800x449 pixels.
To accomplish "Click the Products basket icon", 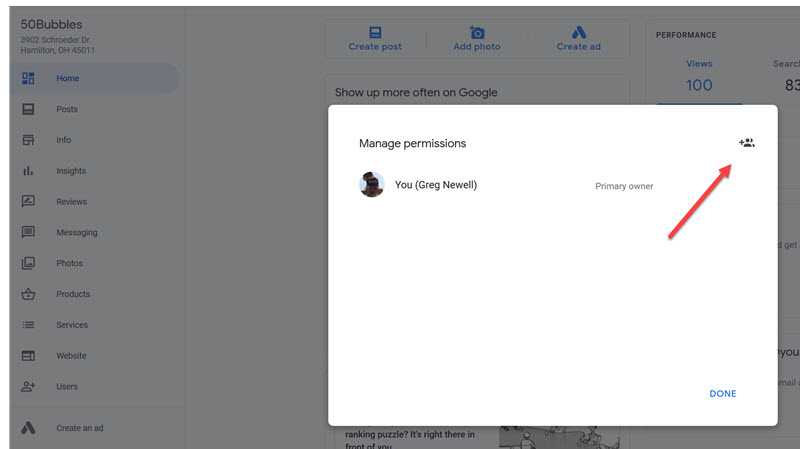I will coord(28,294).
